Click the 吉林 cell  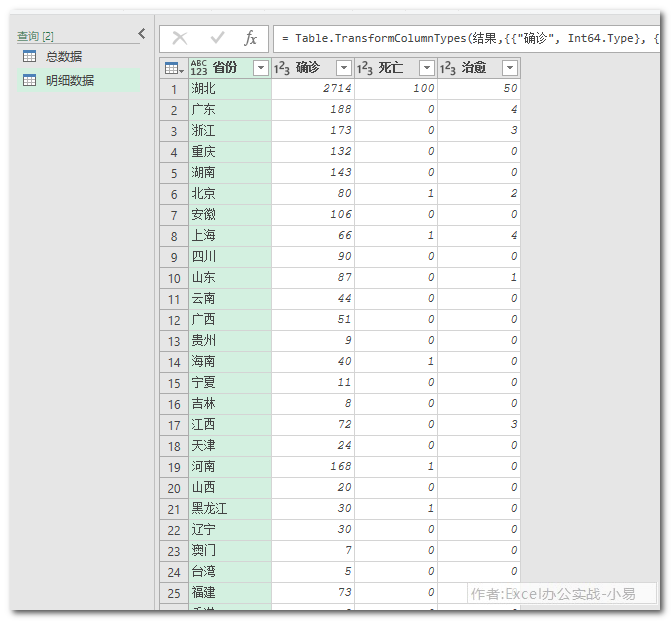230,403
